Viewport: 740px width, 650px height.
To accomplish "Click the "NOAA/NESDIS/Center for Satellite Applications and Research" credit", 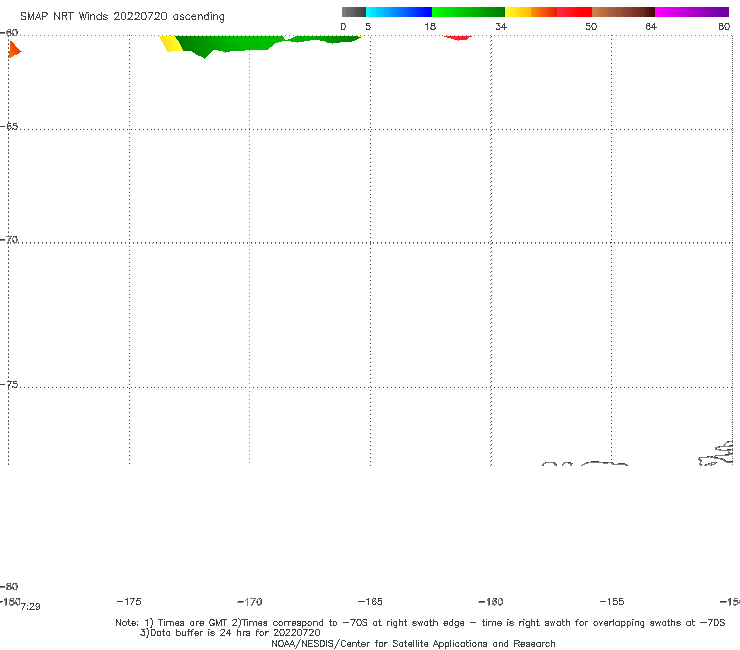I will pyautogui.click(x=413, y=643).
